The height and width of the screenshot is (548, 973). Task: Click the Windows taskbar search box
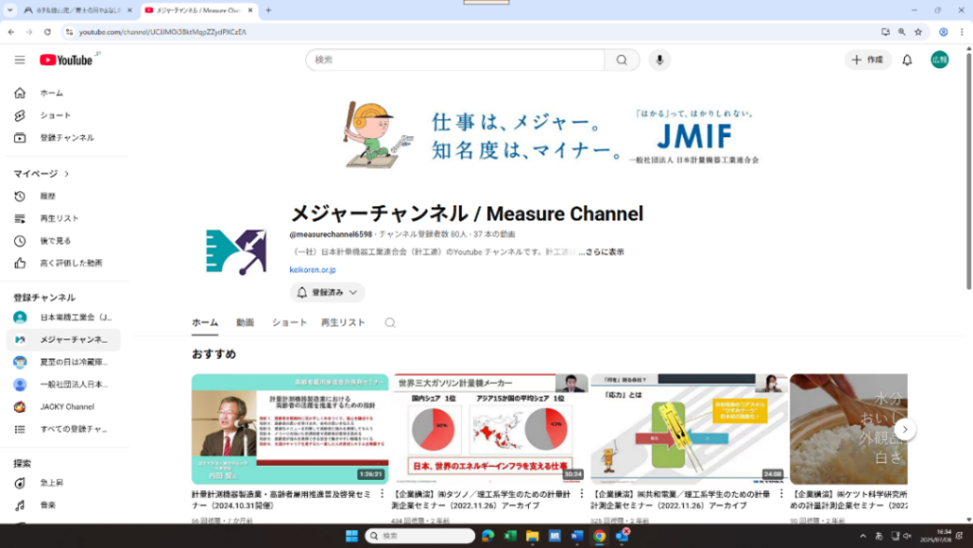click(420, 536)
